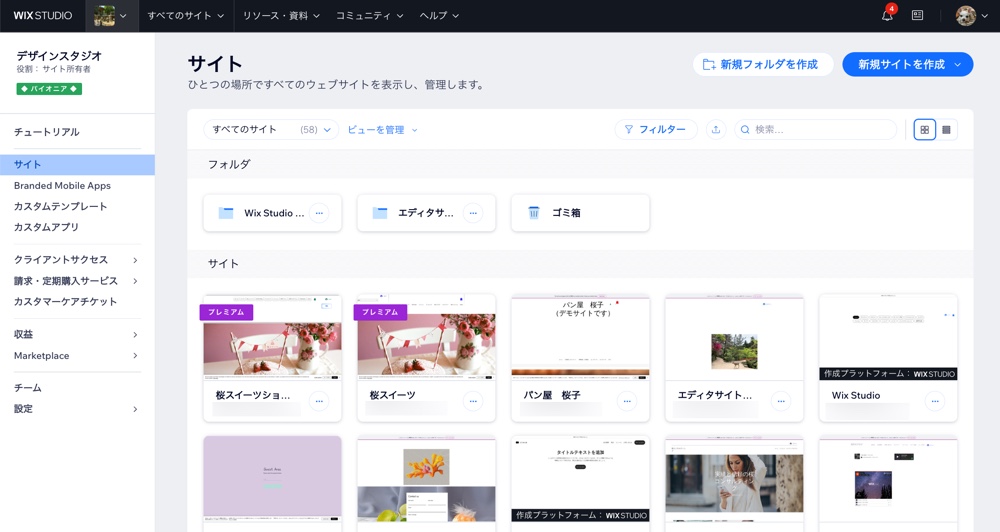Viewport: 1000px width, 532px height.
Task: Click the export sites upload icon
Action: [x=716, y=129]
